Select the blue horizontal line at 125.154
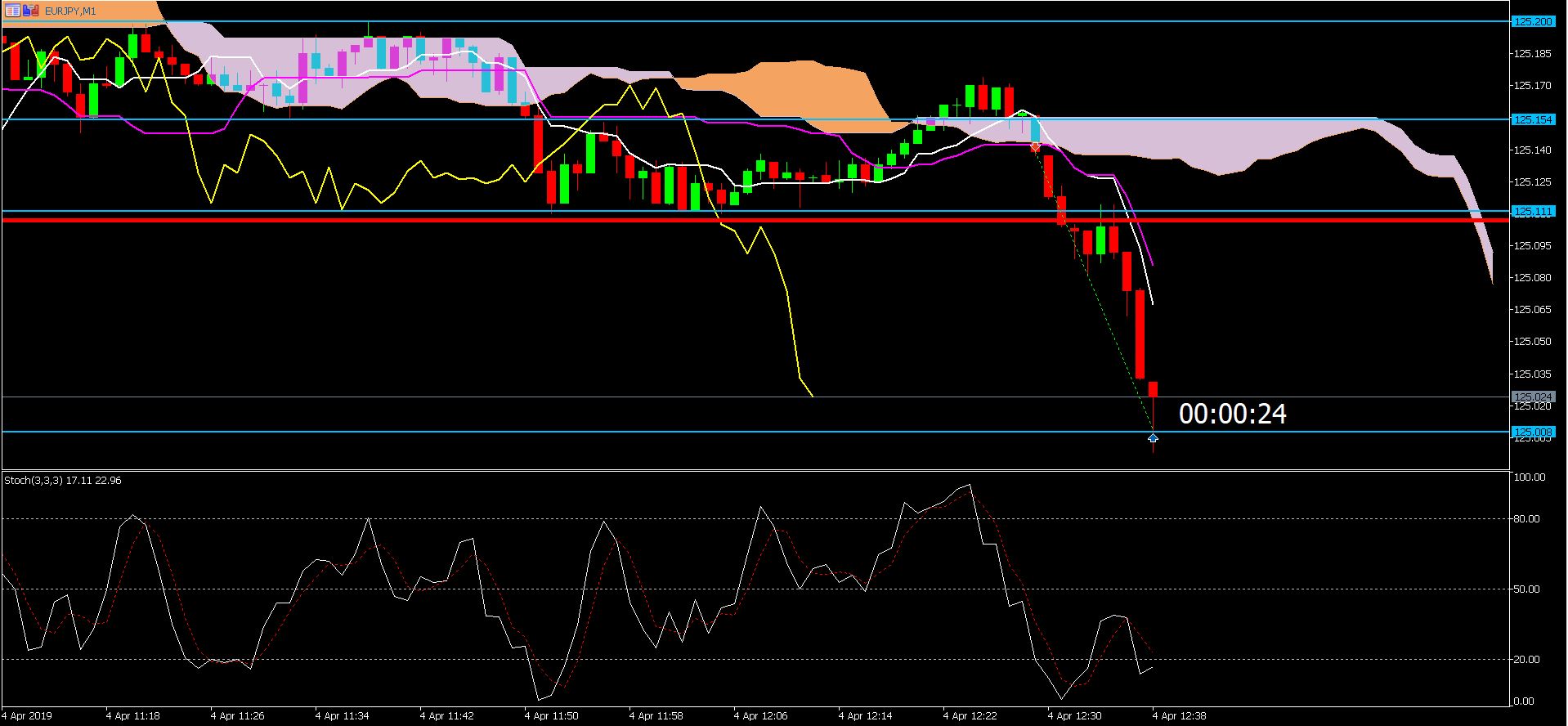The width and height of the screenshot is (1568, 726). coord(755,119)
